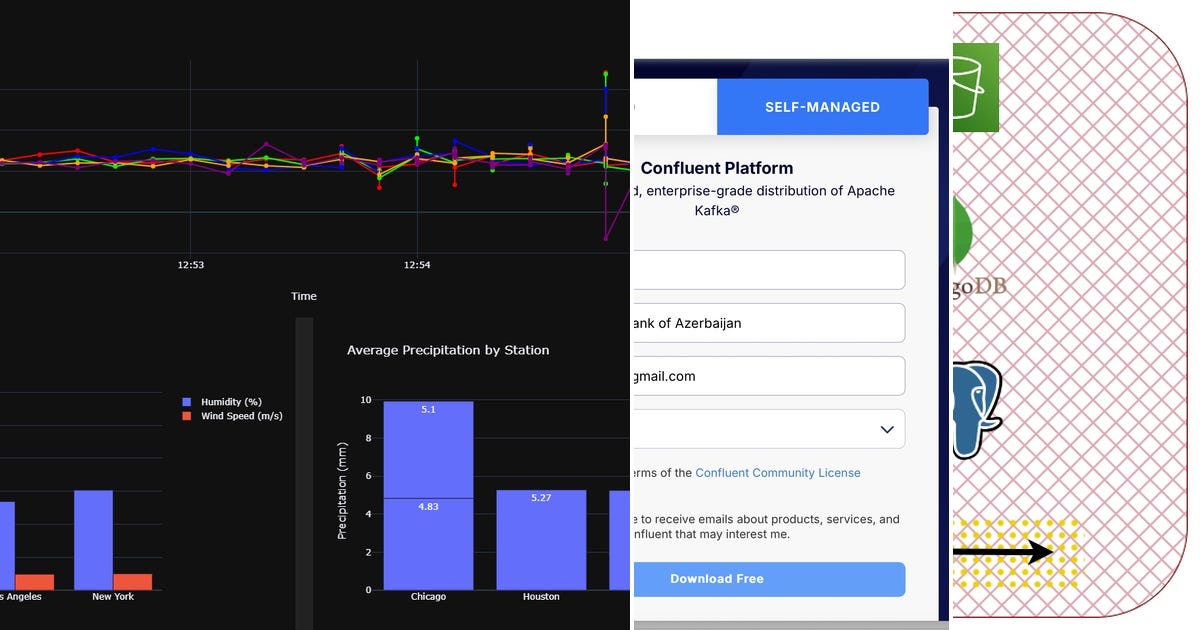Expand the chevron on the form select field

click(886, 428)
